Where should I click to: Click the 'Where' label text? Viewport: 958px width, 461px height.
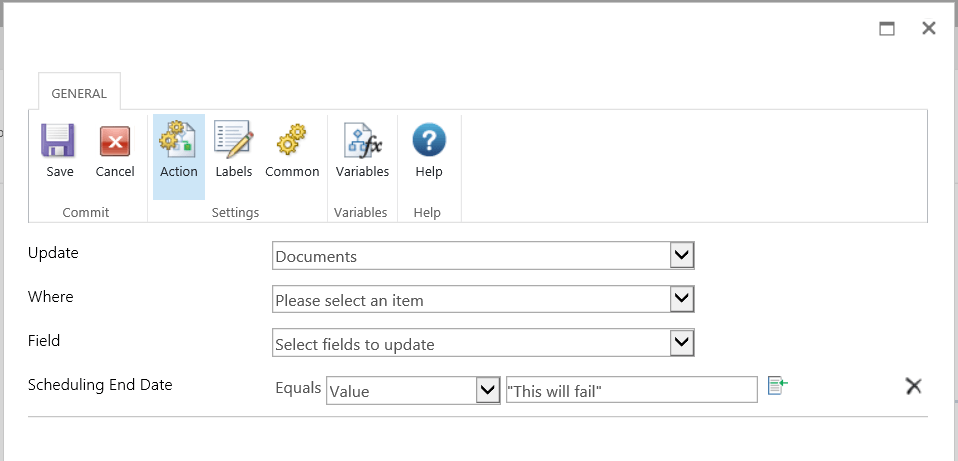pos(51,297)
